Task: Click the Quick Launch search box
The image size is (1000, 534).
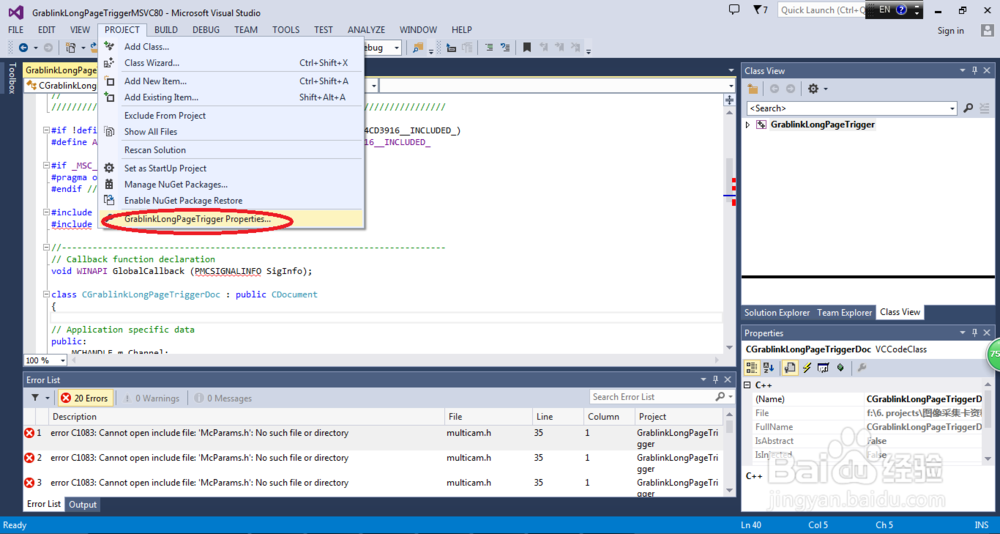Action: pyautogui.click(x=821, y=10)
